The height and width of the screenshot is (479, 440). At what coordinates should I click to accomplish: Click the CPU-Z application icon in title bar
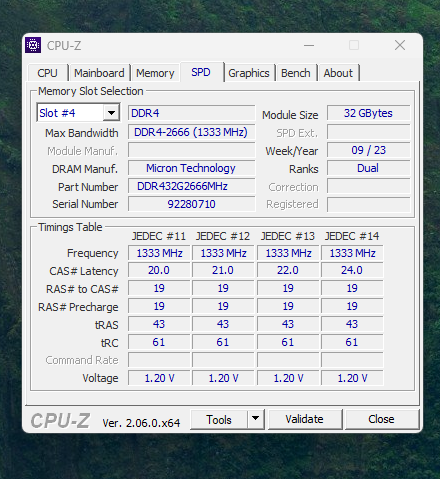click(x=33, y=45)
